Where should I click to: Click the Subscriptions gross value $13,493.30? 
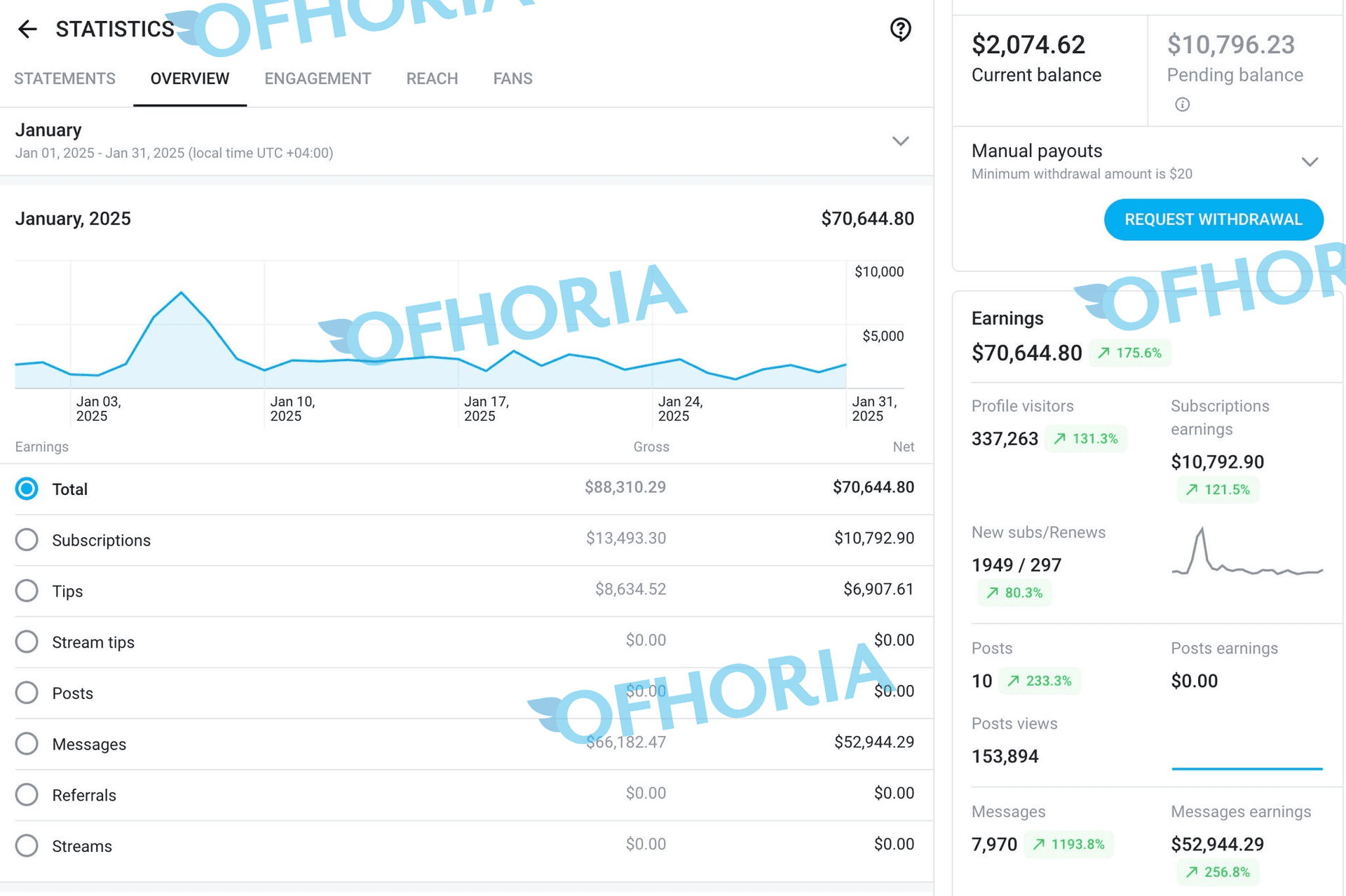tap(626, 538)
